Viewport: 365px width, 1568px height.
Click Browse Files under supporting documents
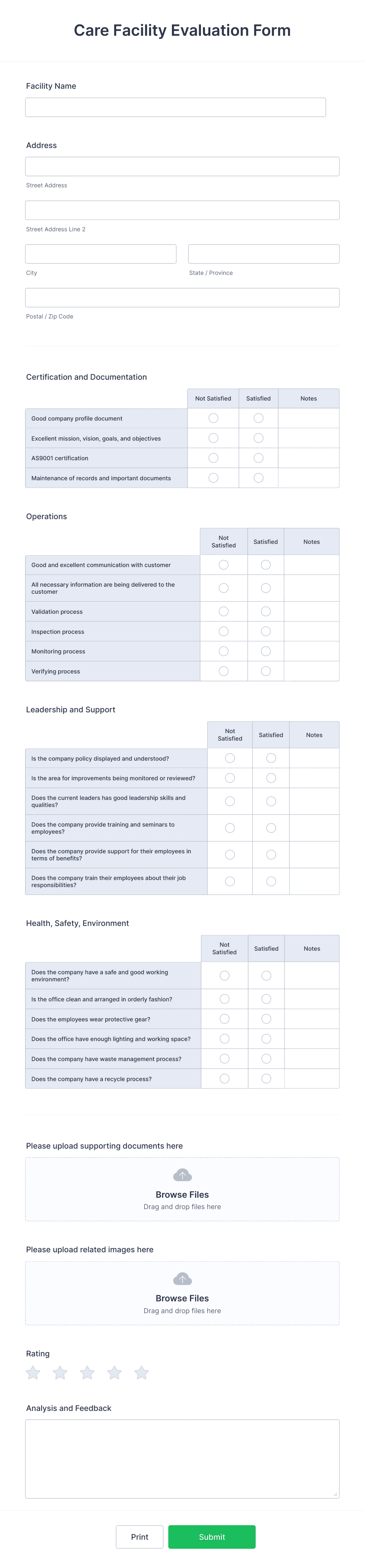[182, 1194]
